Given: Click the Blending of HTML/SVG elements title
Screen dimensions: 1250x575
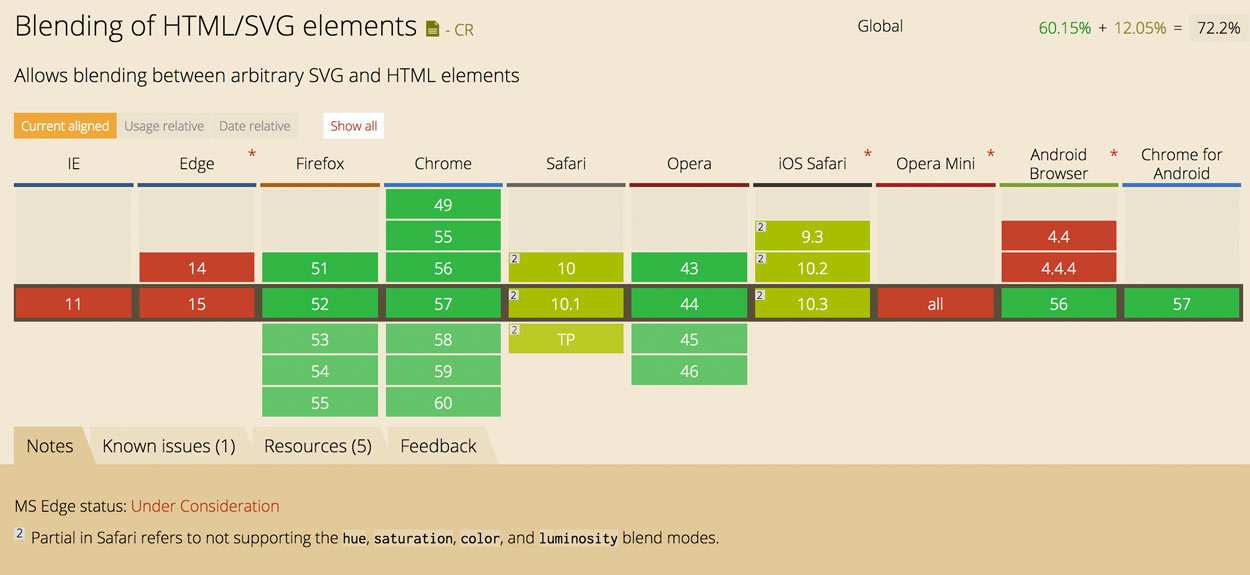Looking at the screenshot, I should point(215,26).
